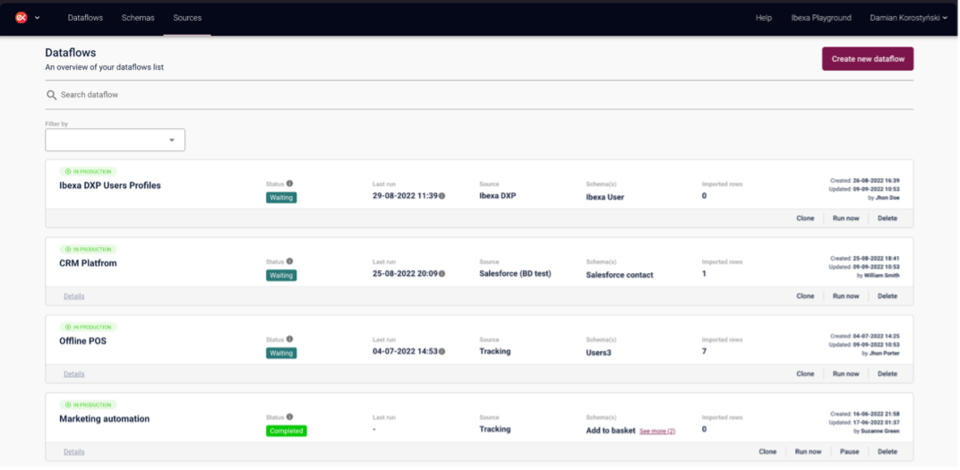This screenshot has width=960, height=470.
Task: Click In Production badge of Offline POS
Action: [x=88, y=327]
